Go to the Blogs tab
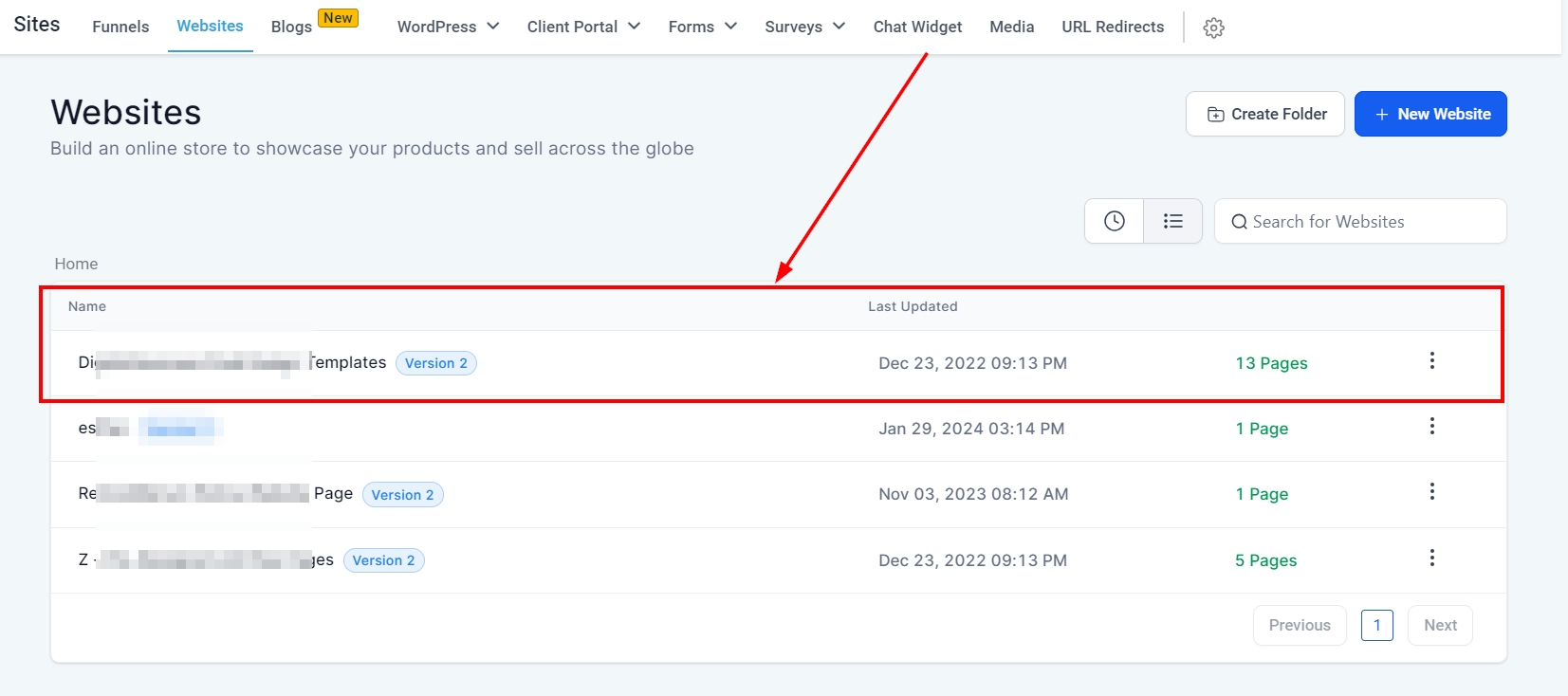This screenshot has width=1568, height=696. point(291,27)
